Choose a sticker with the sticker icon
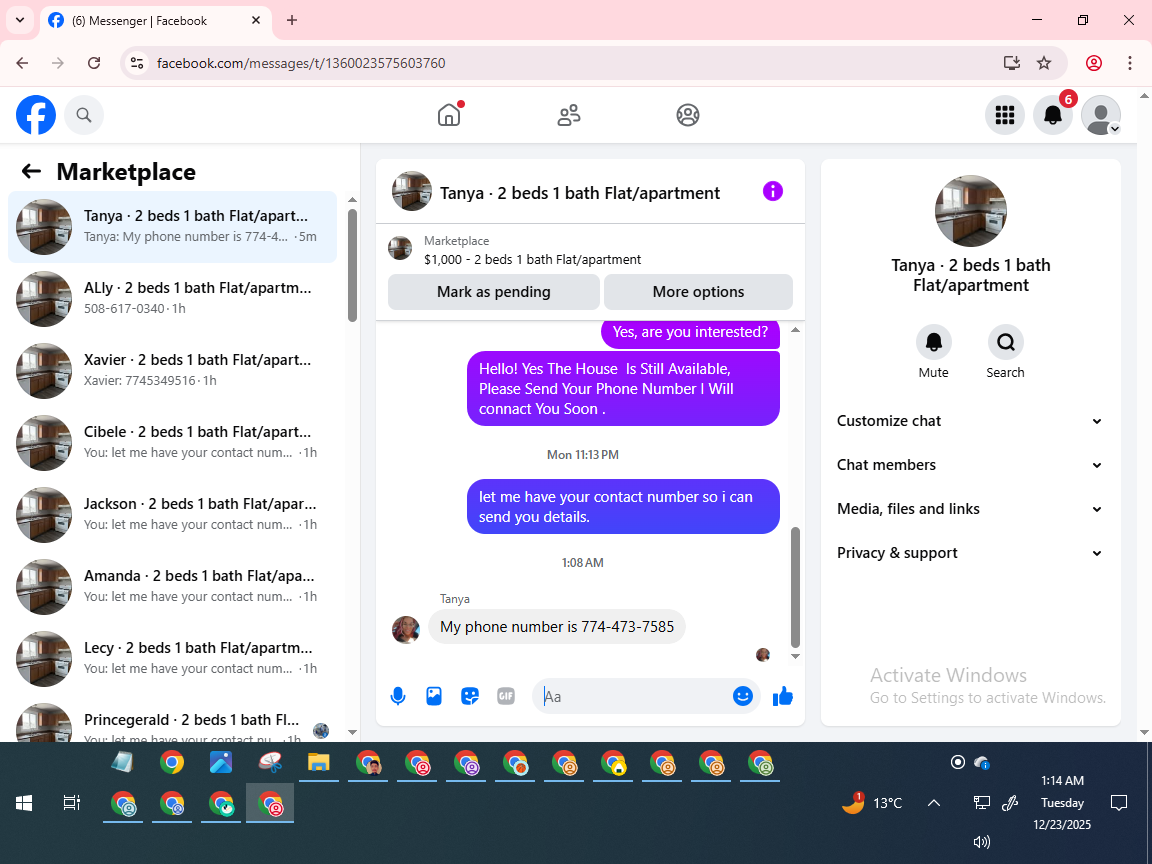 click(x=470, y=696)
